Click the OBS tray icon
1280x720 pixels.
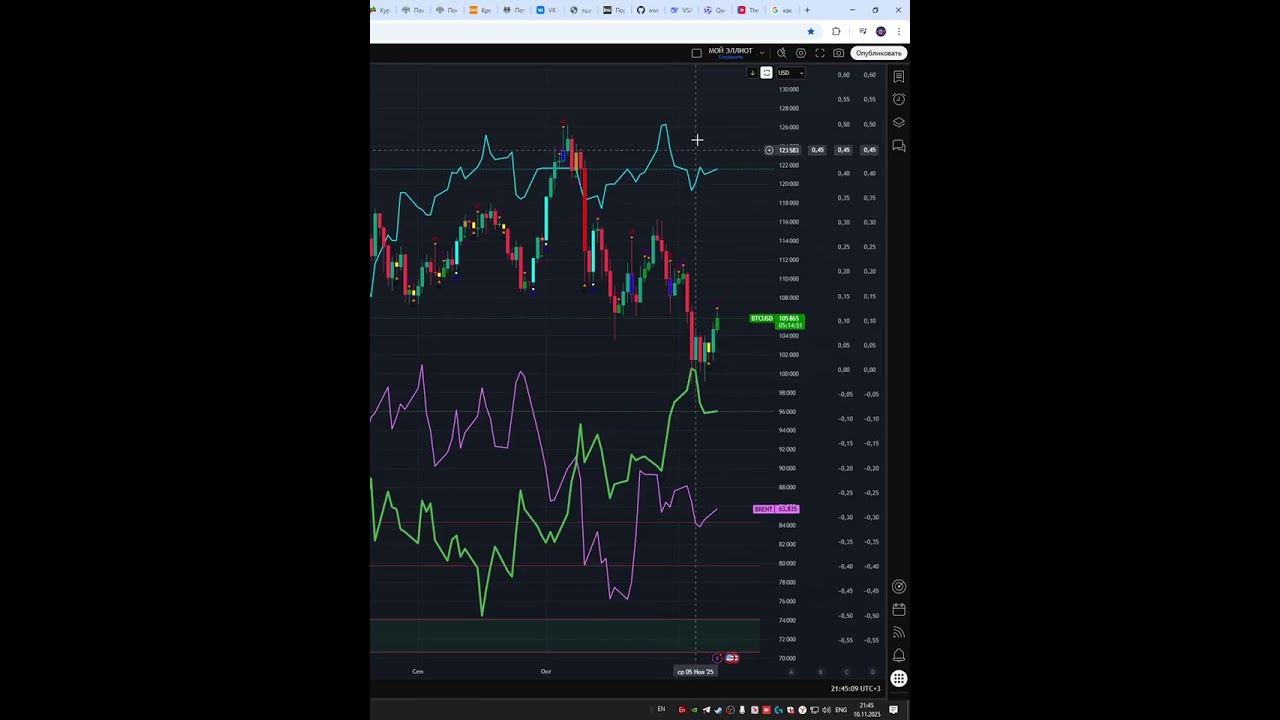click(731, 710)
